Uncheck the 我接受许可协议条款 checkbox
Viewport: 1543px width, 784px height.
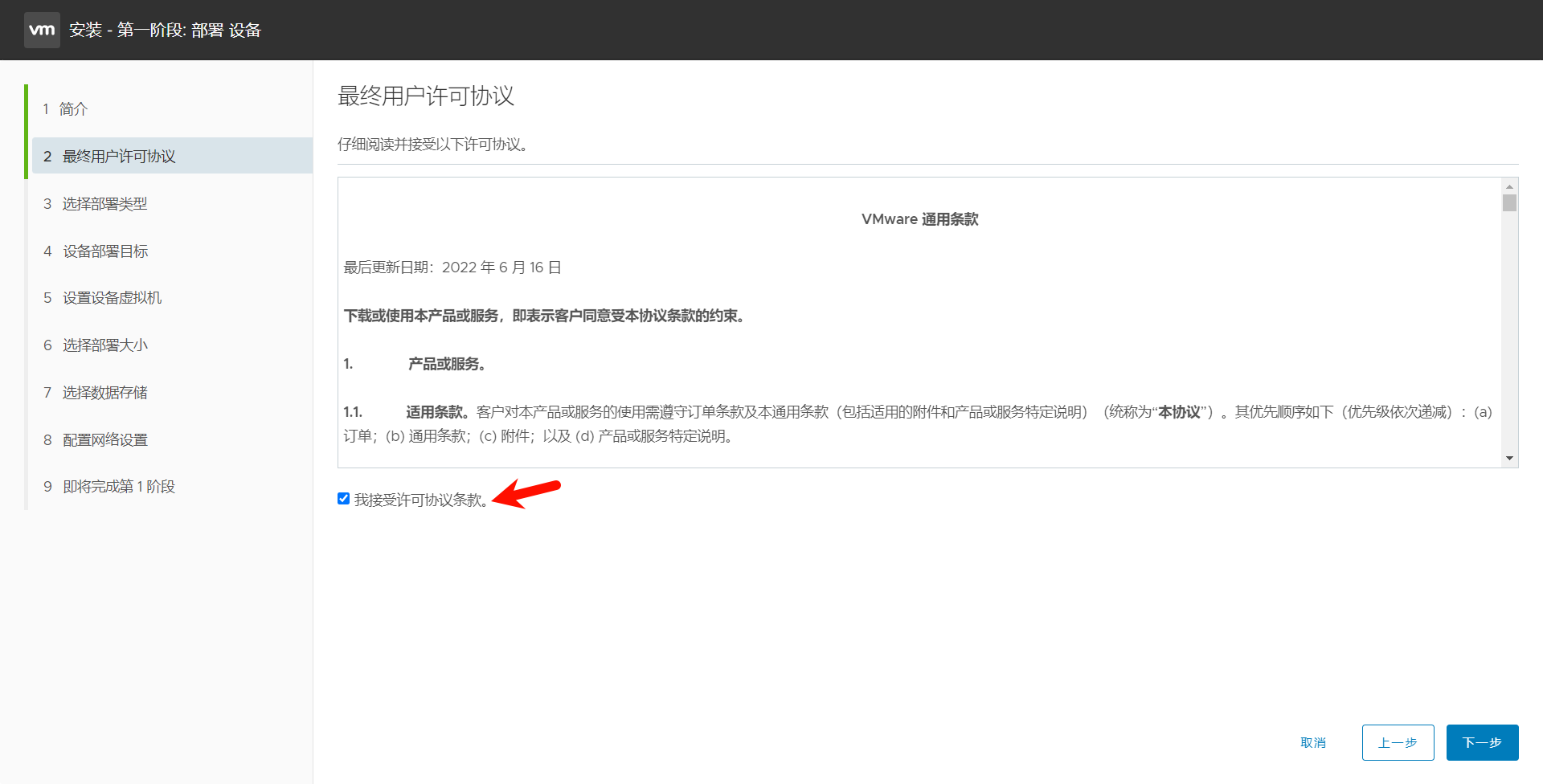[x=344, y=499]
